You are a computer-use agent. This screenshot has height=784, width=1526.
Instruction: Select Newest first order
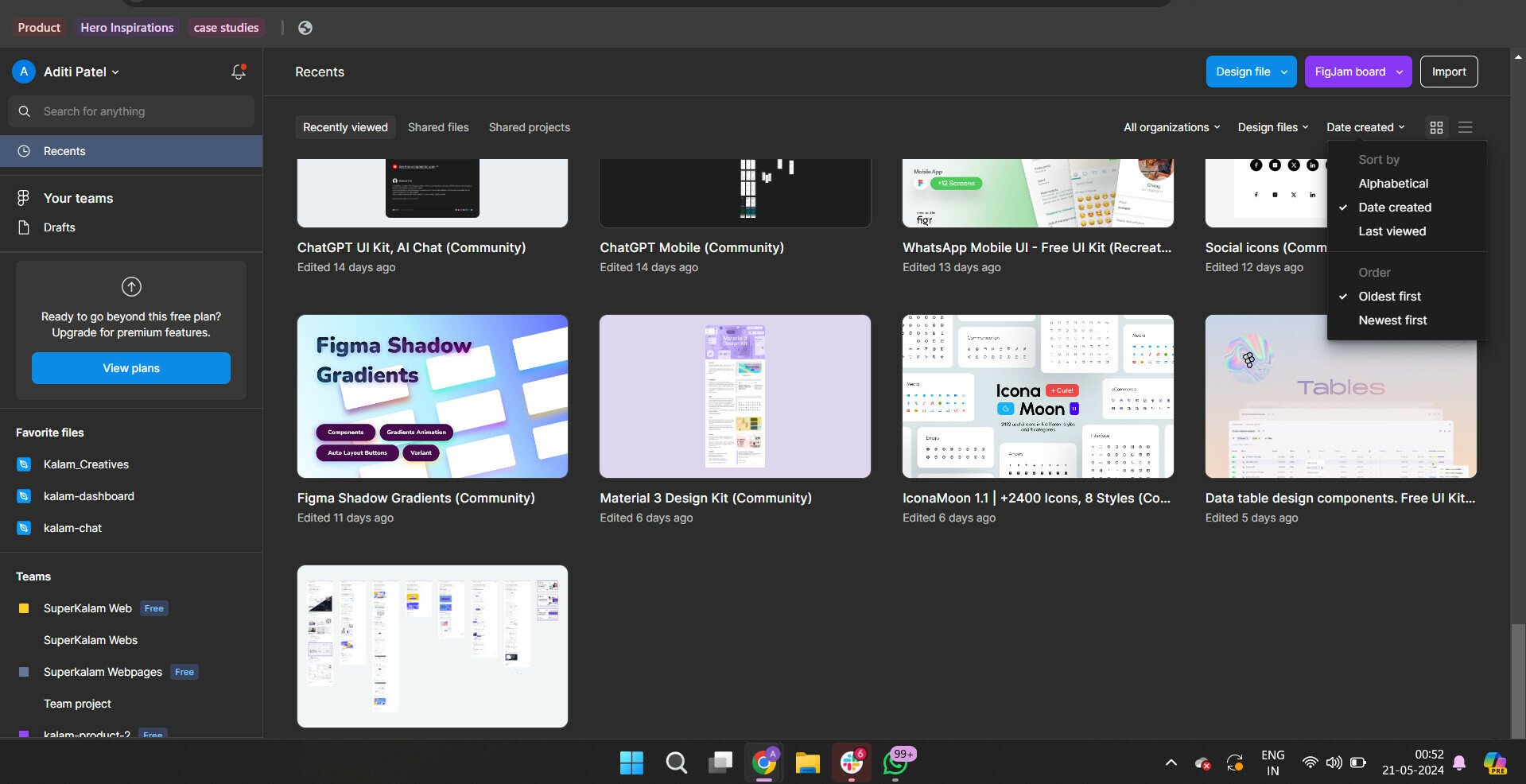pos(1392,320)
